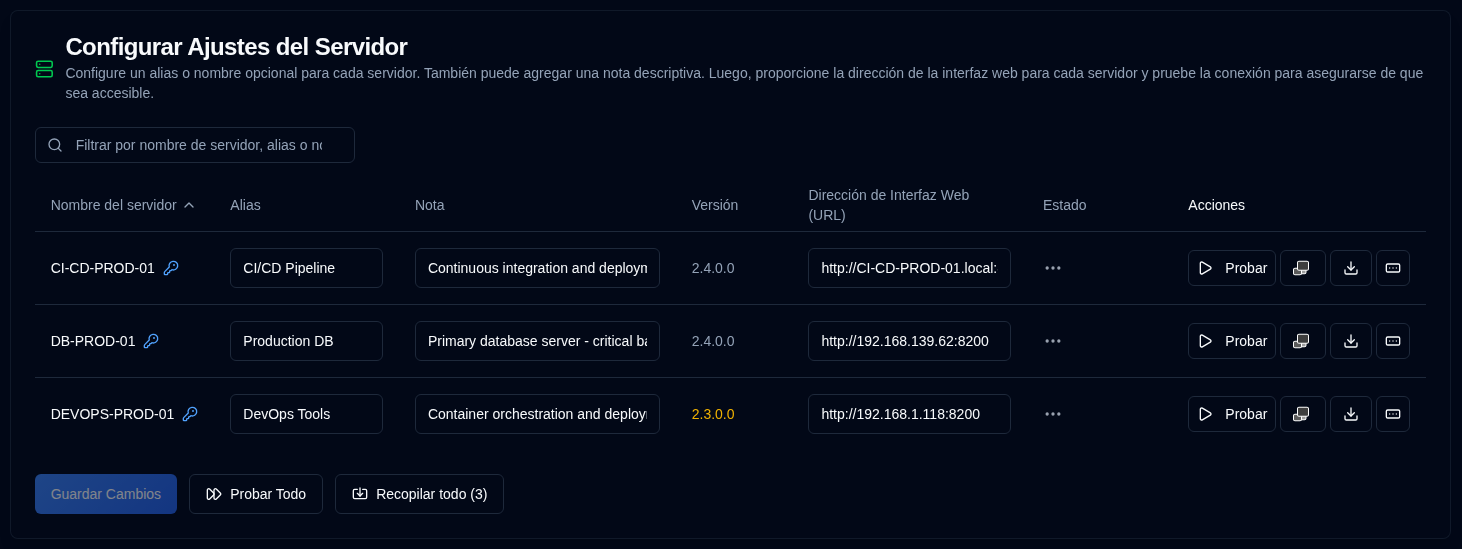The image size is (1462, 549).
Task: Click the status dots for DEVOPS-PROD-01
Action: (1053, 414)
